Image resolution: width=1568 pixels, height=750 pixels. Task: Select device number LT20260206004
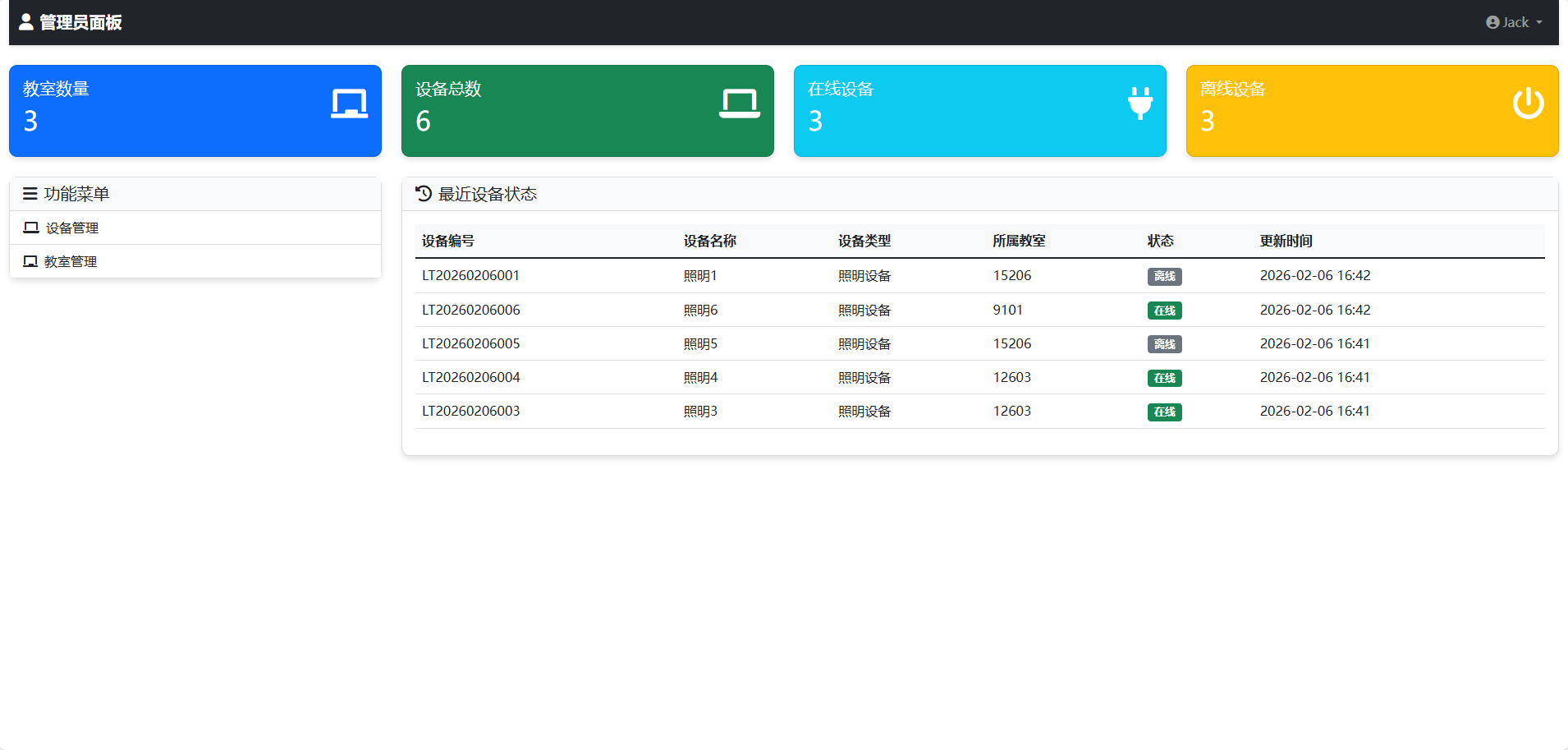[471, 377]
